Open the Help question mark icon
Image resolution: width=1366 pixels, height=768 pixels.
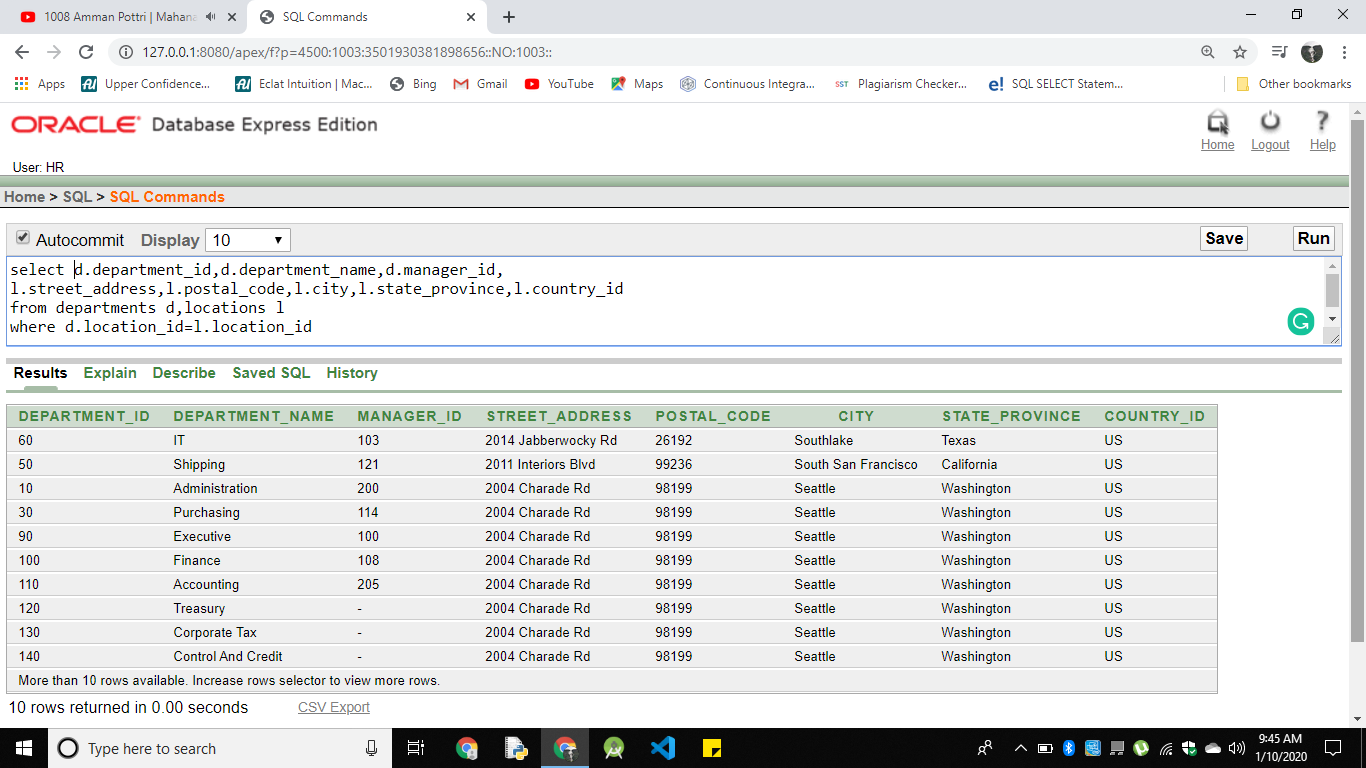point(1322,122)
